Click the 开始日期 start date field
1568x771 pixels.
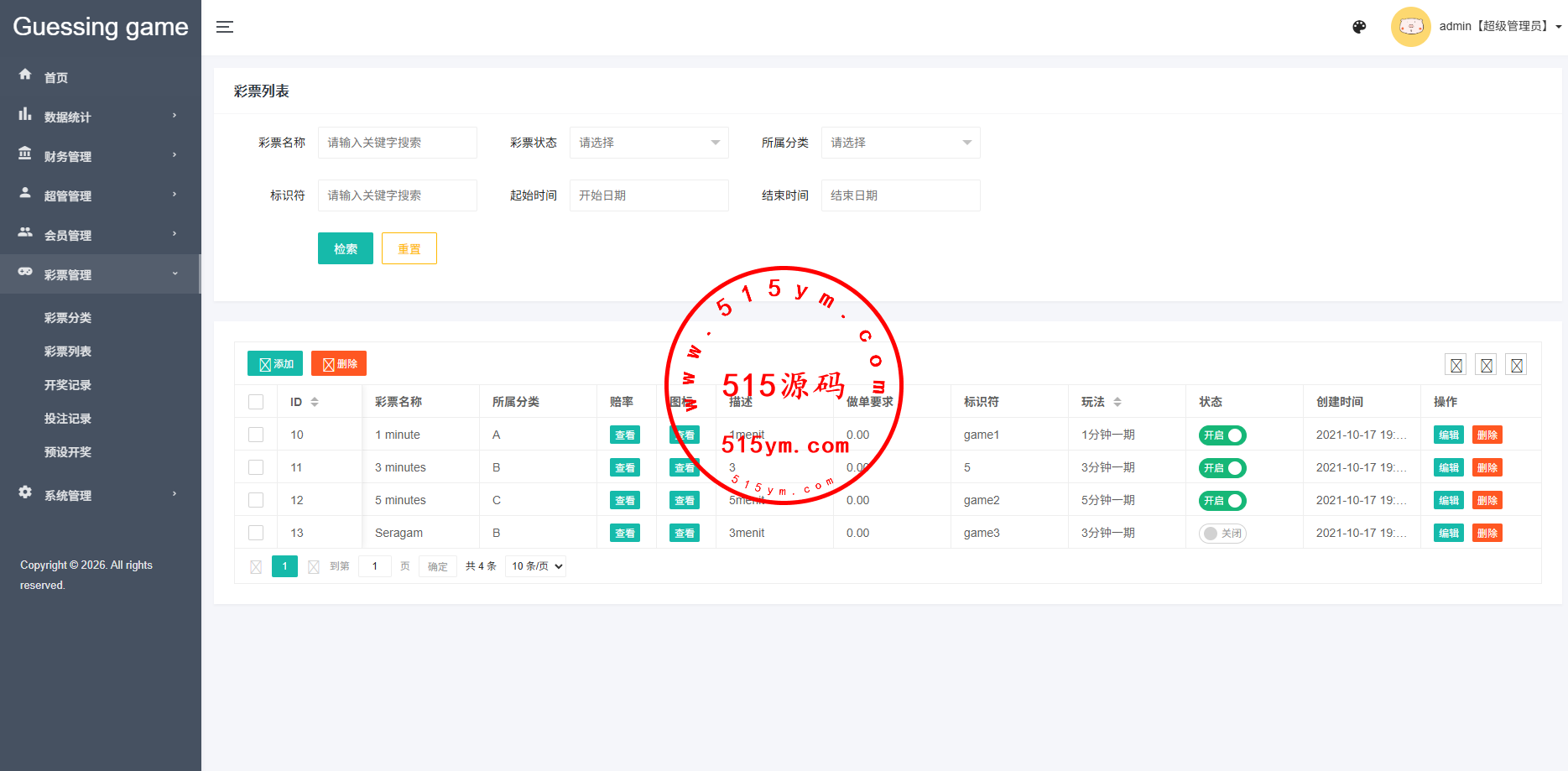(x=649, y=195)
